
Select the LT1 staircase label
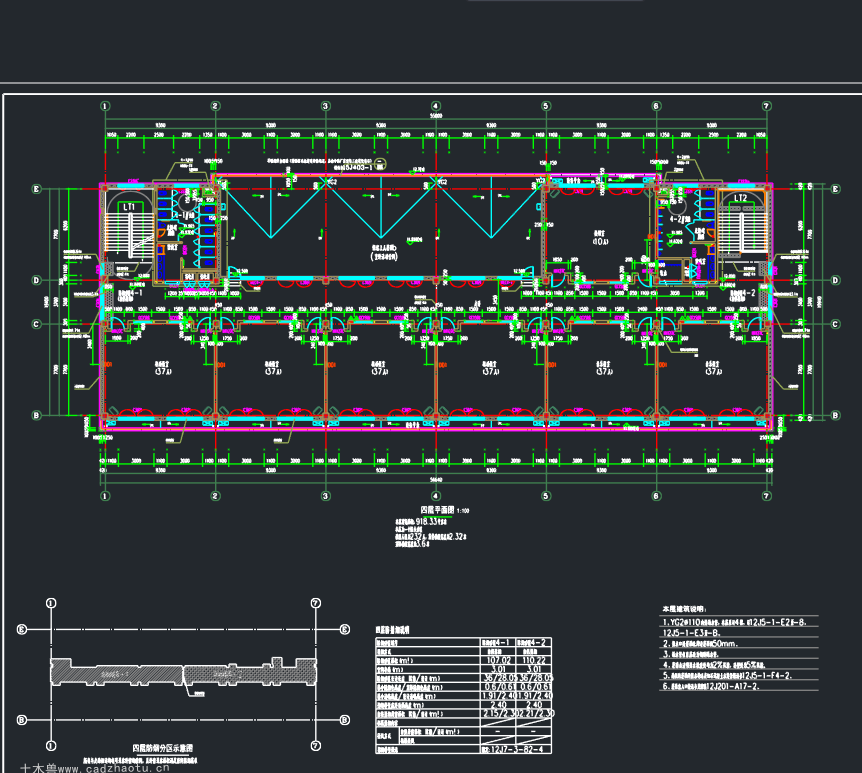tap(129, 207)
